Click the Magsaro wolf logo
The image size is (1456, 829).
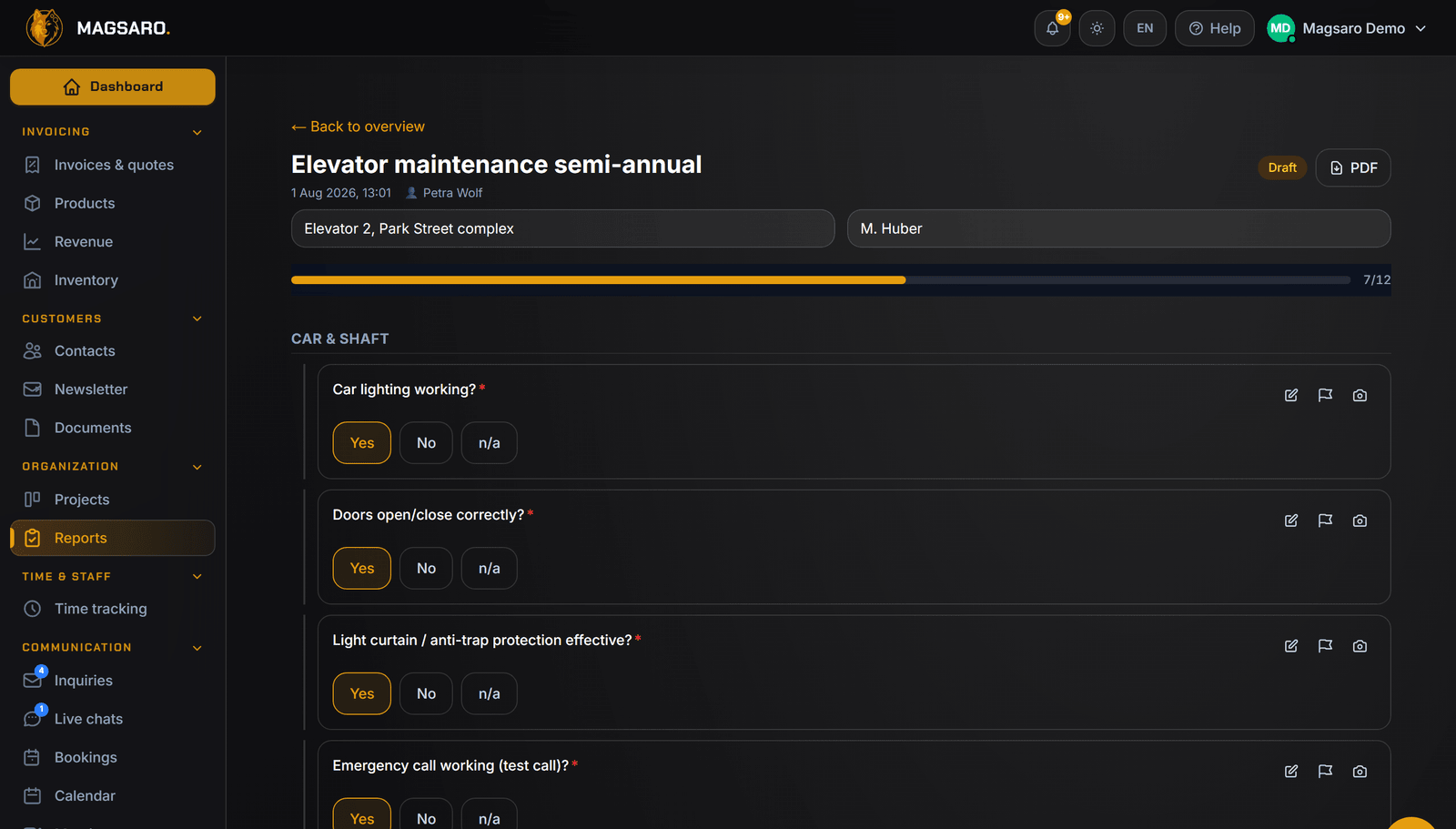tap(44, 28)
